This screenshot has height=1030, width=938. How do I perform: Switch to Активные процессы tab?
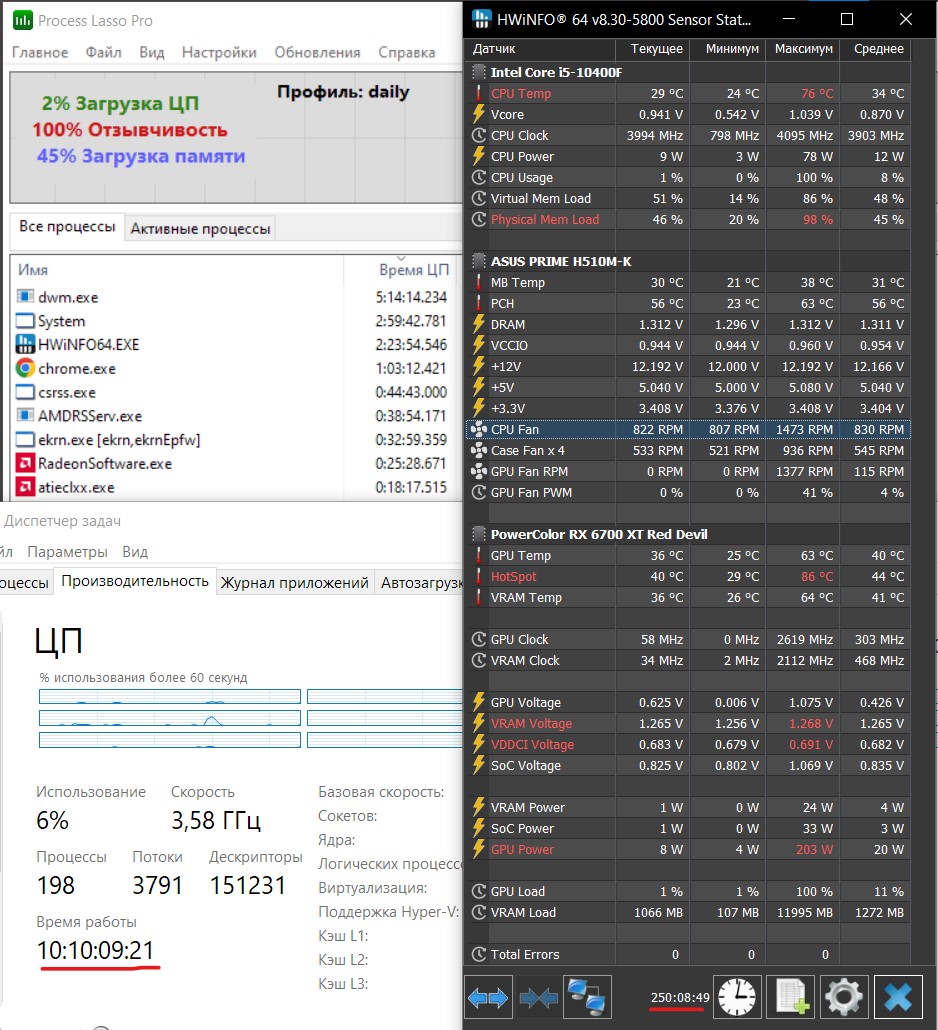[x=200, y=229]
